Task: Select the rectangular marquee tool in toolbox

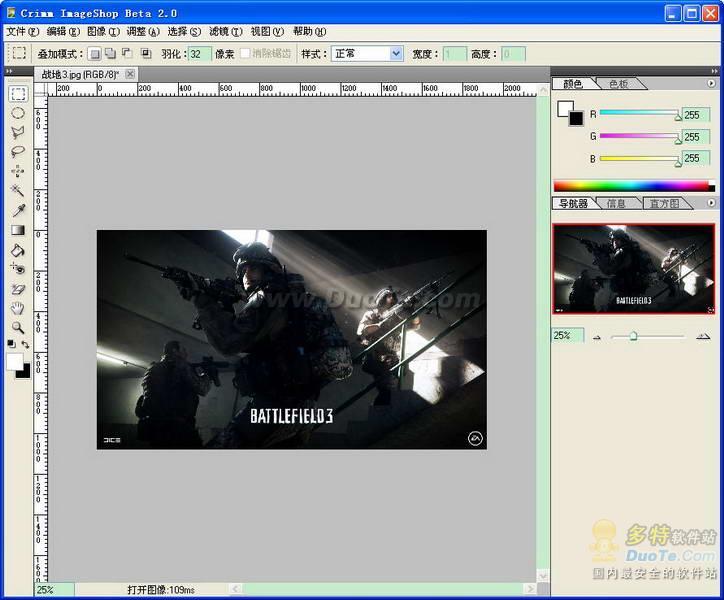Action: point(18,94)
